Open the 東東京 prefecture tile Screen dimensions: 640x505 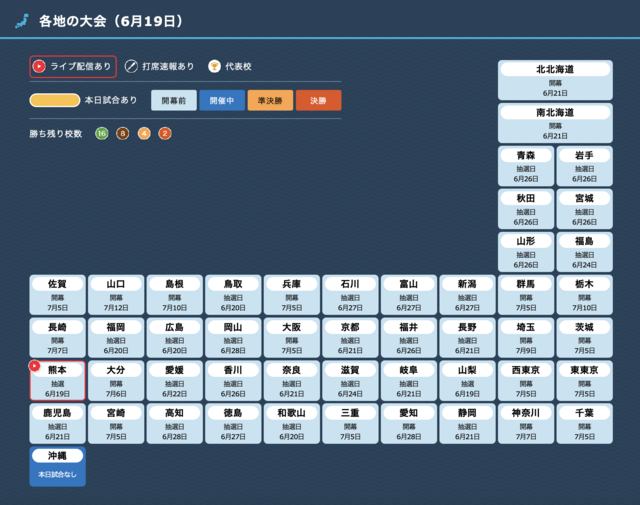coord(584,380)
